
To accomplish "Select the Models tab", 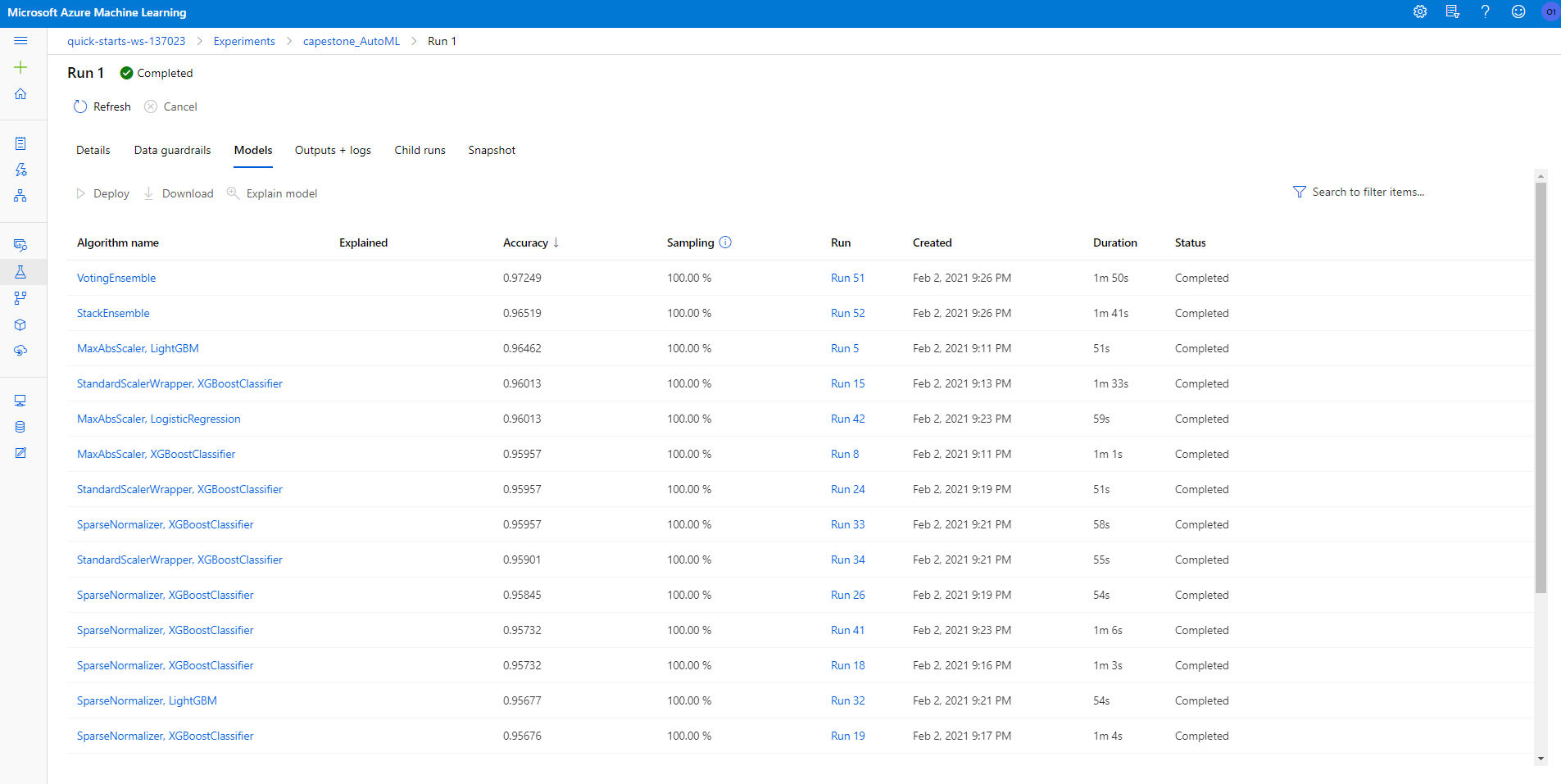I will coord(253,150).
